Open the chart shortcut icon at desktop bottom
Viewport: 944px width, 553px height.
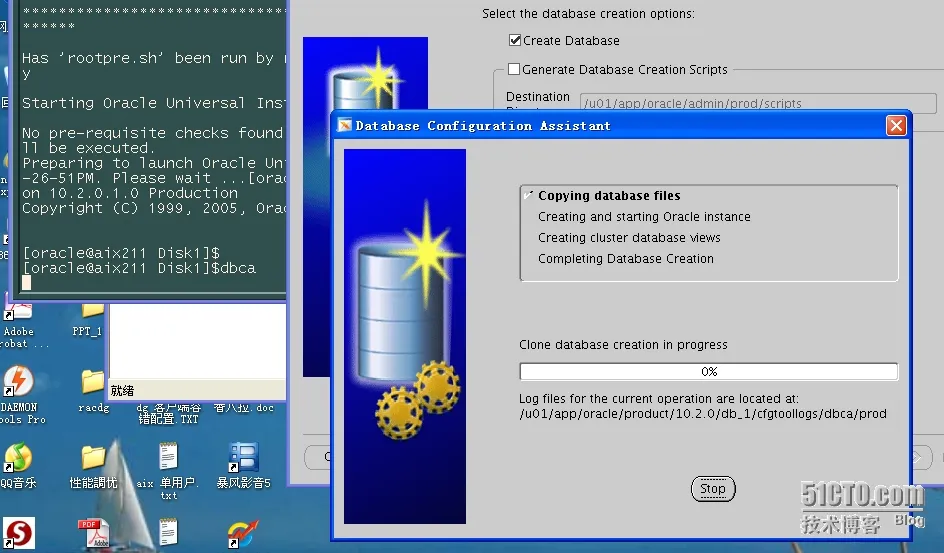[x=243, y=534]
